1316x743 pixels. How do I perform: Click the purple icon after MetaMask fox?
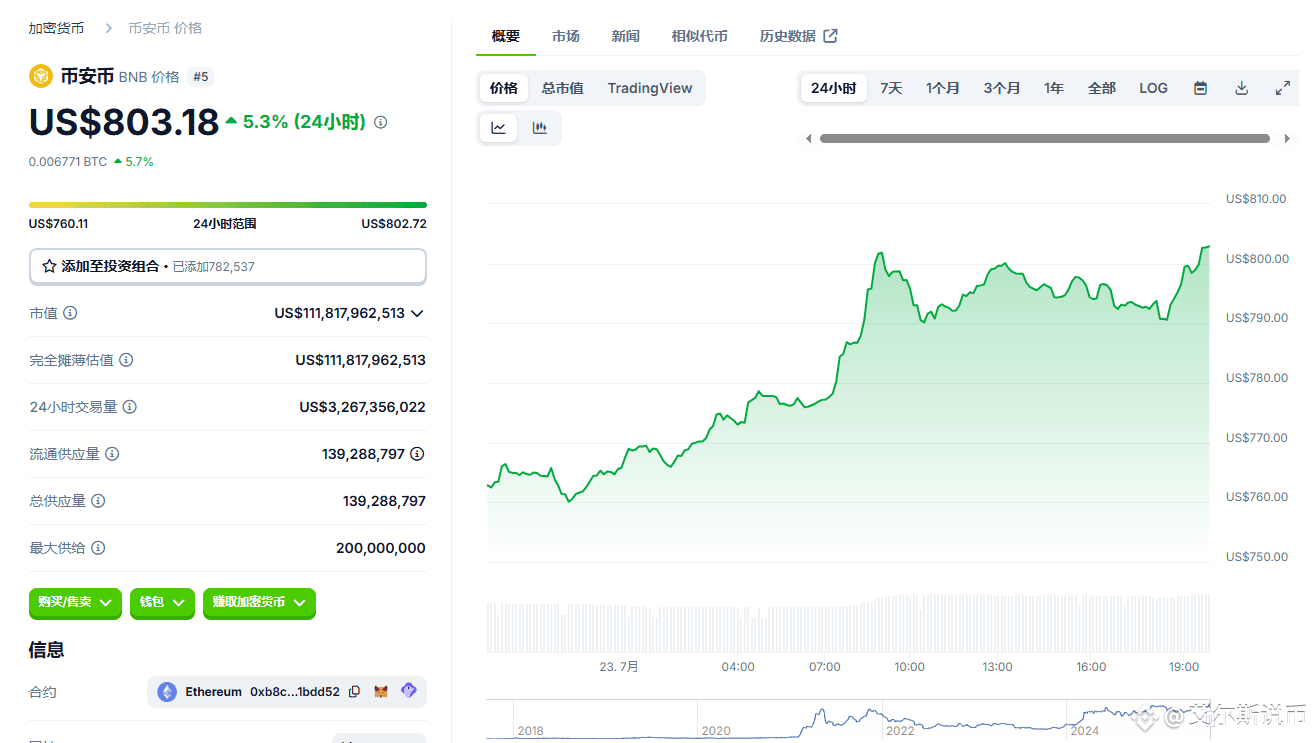point(408,691)
